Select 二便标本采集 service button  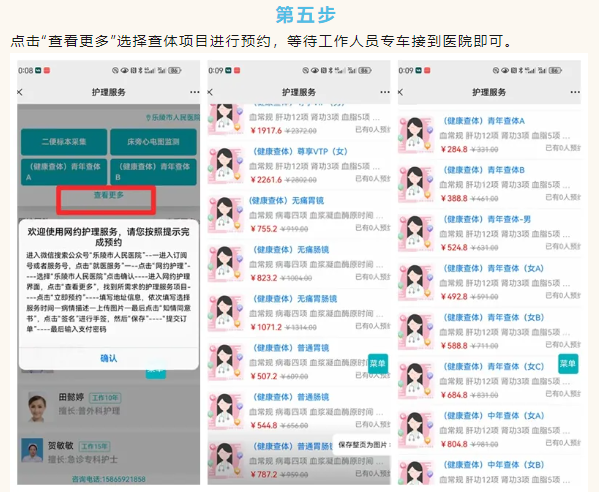coord(64,142)
